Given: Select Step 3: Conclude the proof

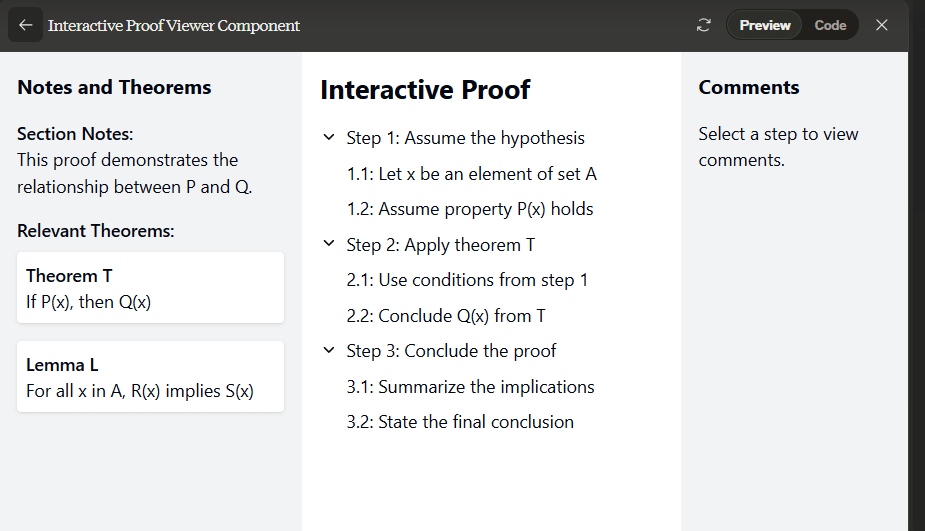Looking at the screenshot, I should 451,351.
